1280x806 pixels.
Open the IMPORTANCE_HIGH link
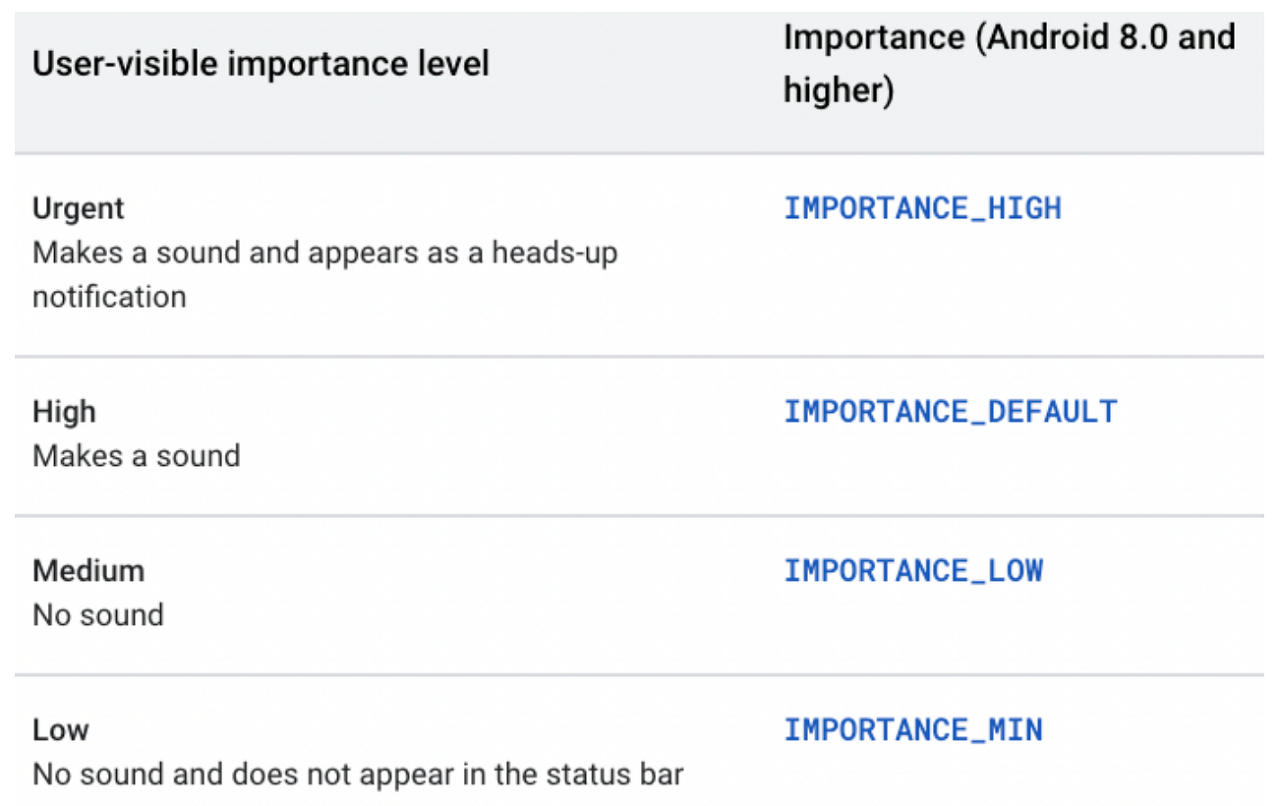pos(922,208)
